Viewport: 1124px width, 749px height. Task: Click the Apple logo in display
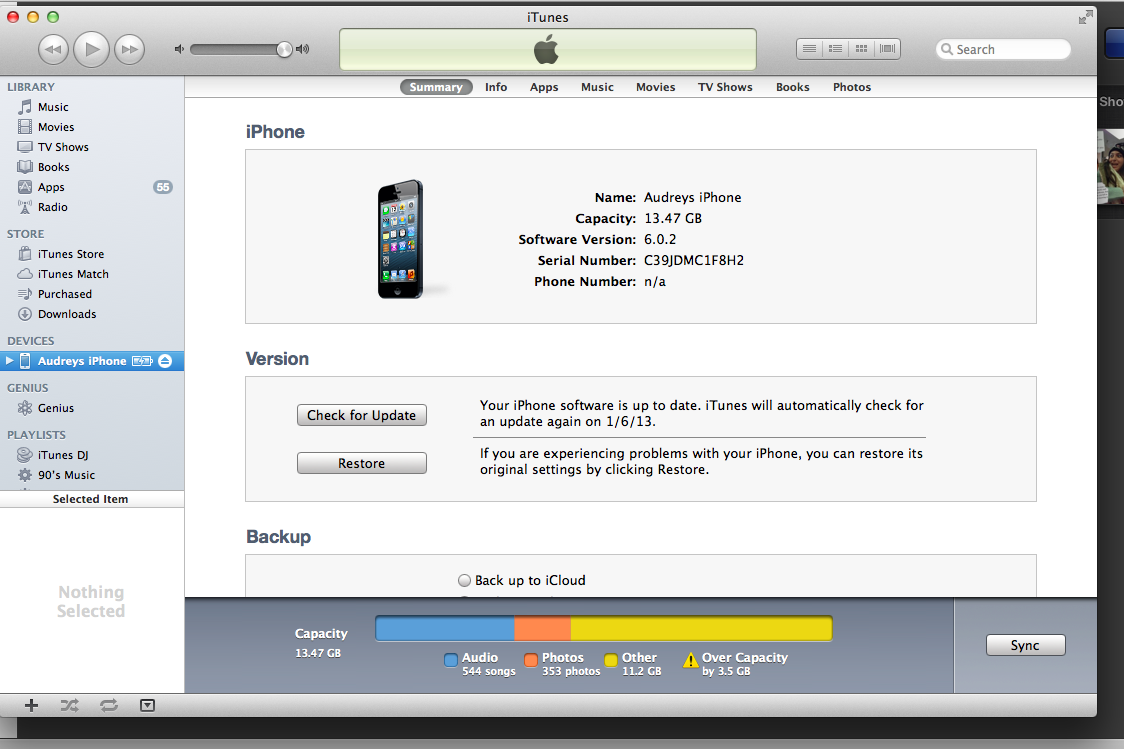point(546,50)
